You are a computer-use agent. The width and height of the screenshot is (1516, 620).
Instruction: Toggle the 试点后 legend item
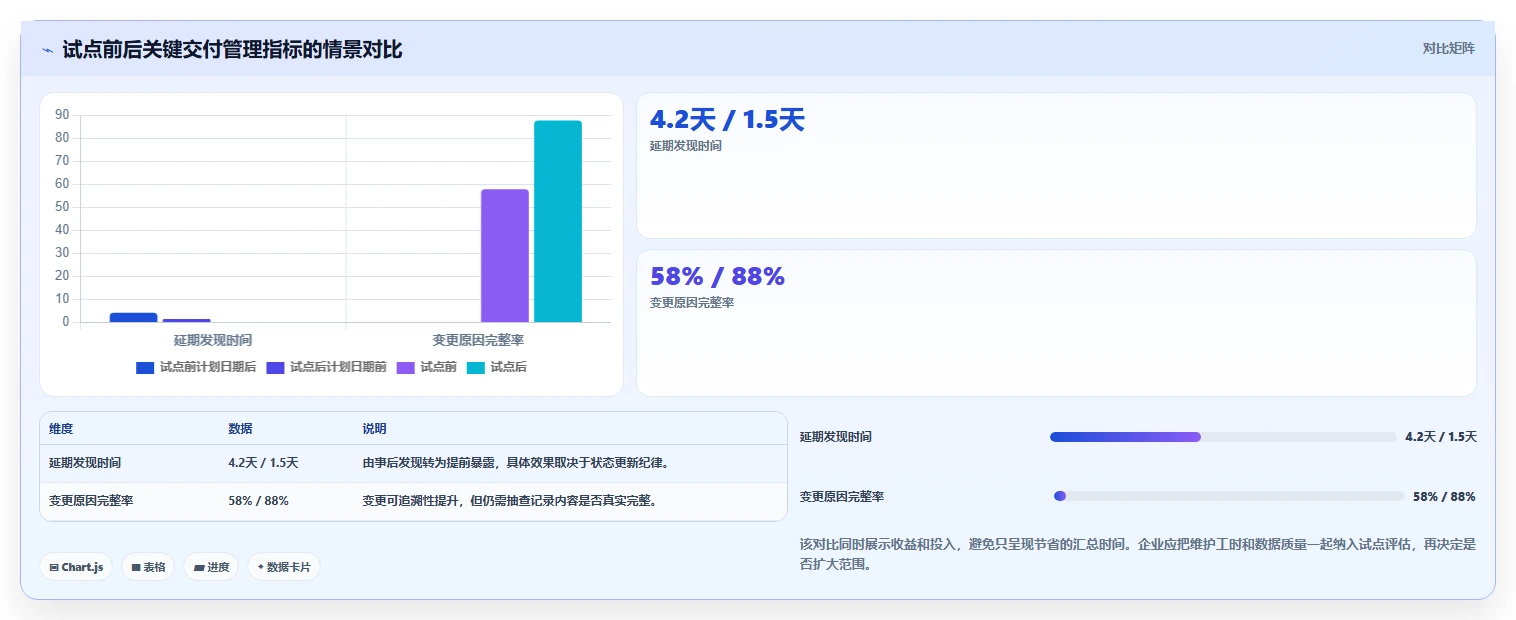(496, 367)
